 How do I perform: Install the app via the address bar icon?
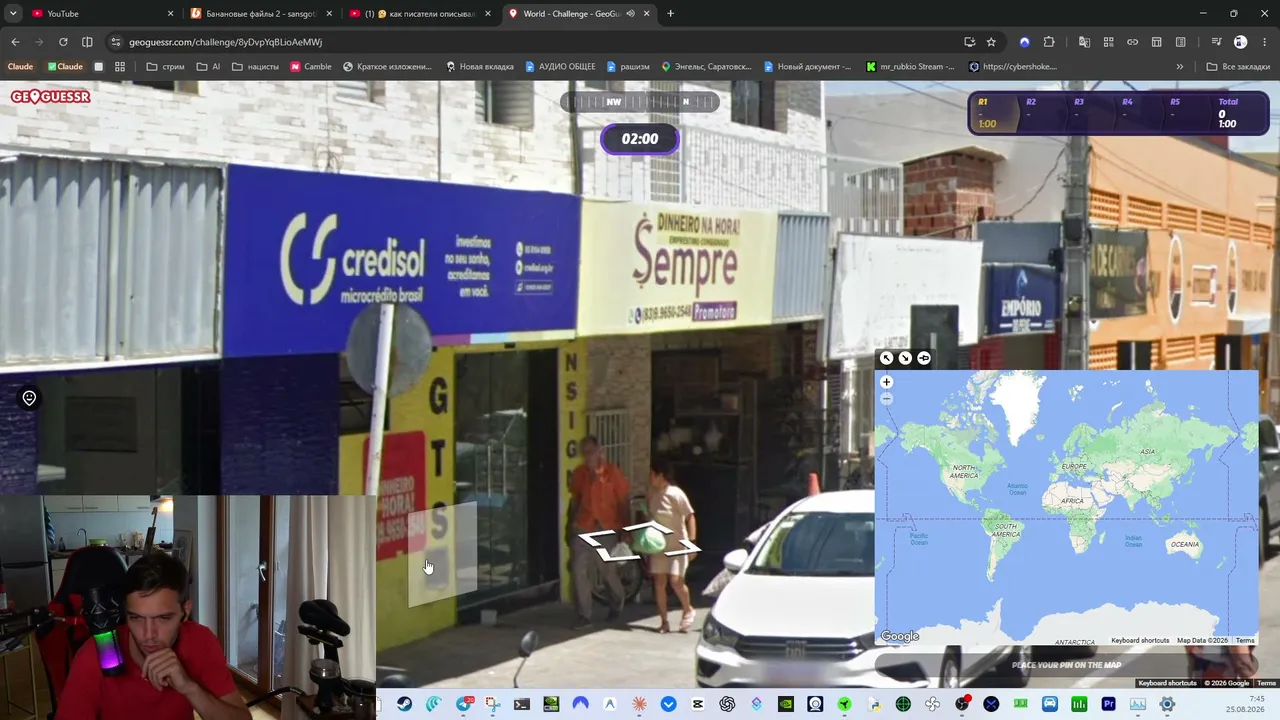tap(969, 42)
